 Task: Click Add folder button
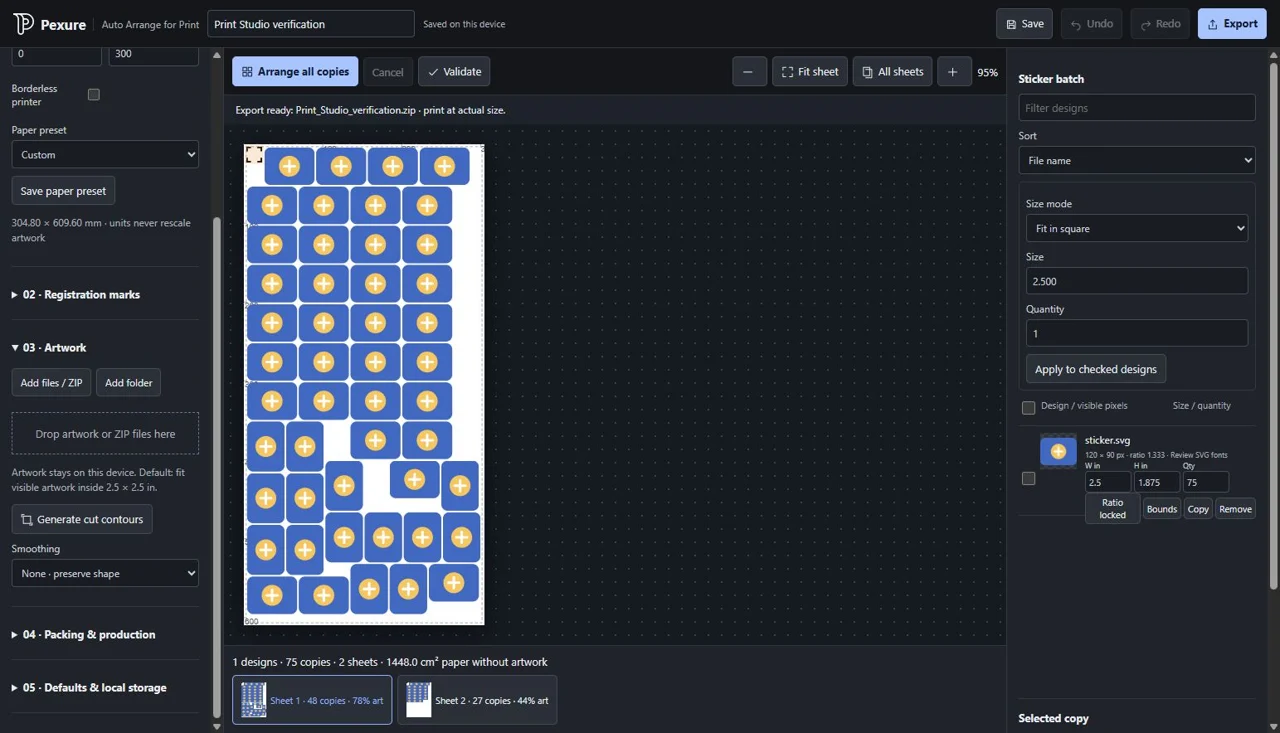point(128,383)
